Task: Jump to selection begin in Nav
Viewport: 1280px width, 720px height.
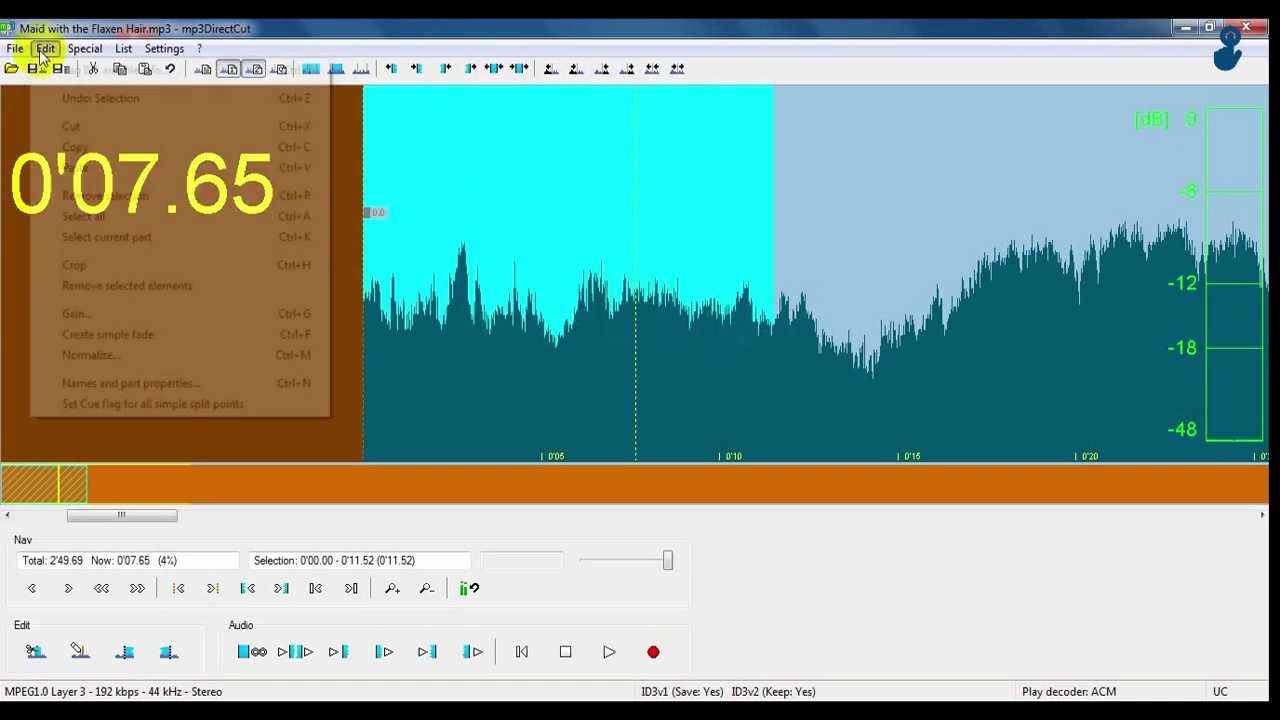Action: 247,589
